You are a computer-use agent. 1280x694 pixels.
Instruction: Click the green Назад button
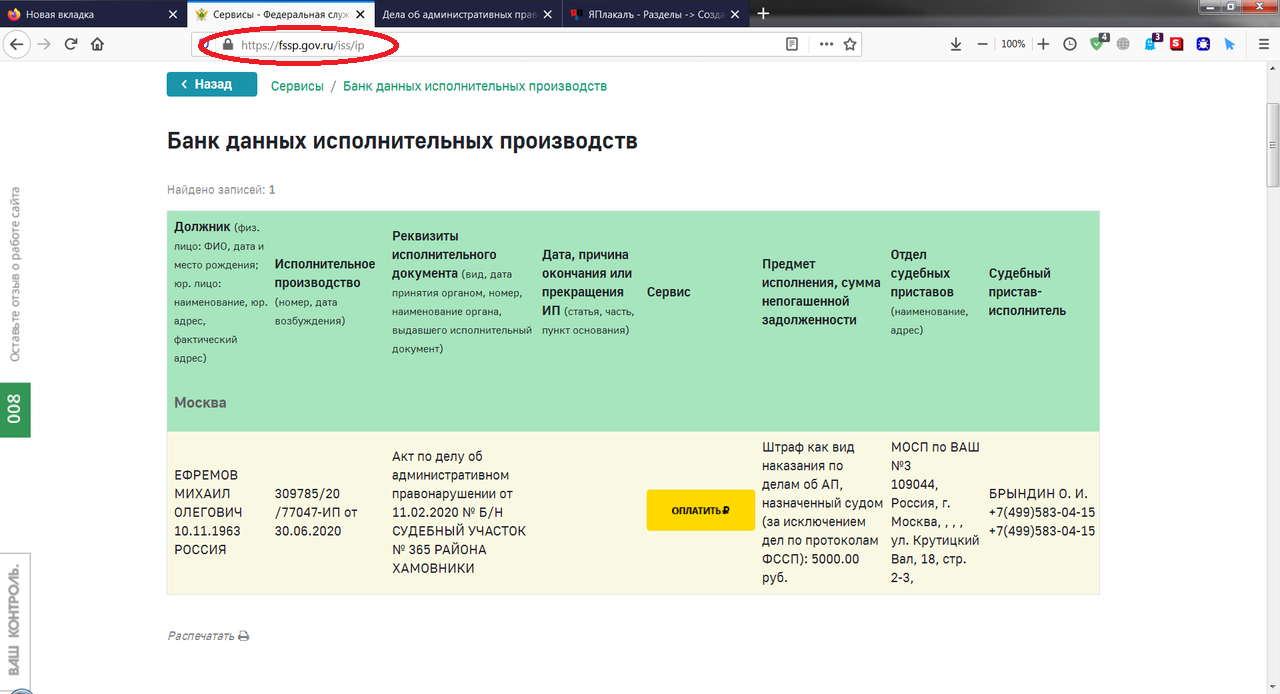click(x=212, y=85)
